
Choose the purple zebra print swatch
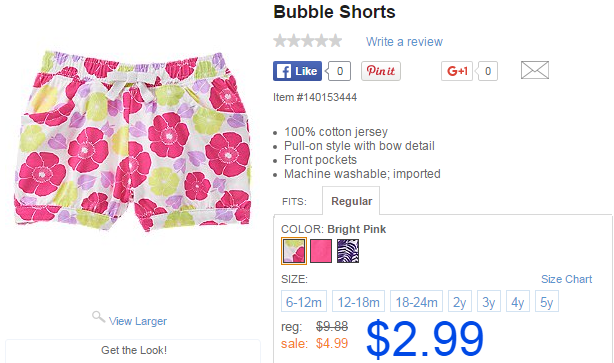click(348, 251)
